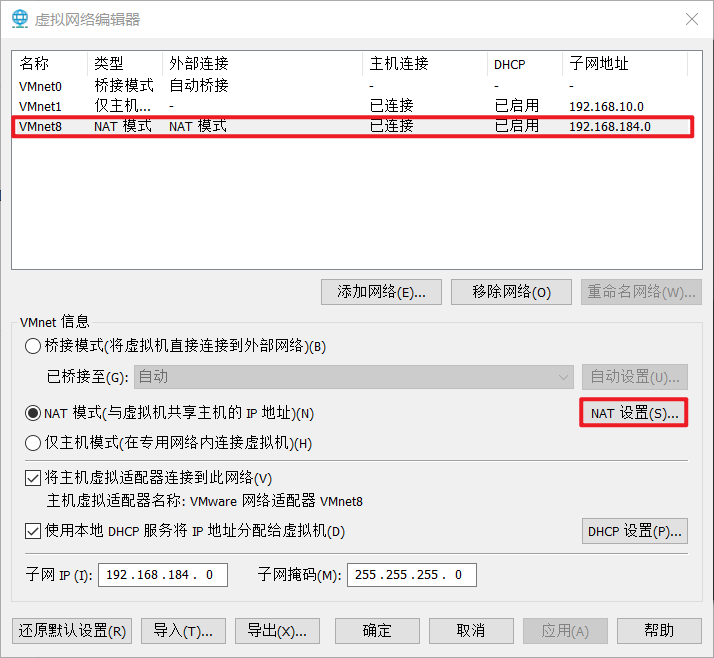This screenshot has height=658, width=714.
Task: Click the disabled 自动设置(U)... button
Action: pyautogui.click(x=635, y=377)
